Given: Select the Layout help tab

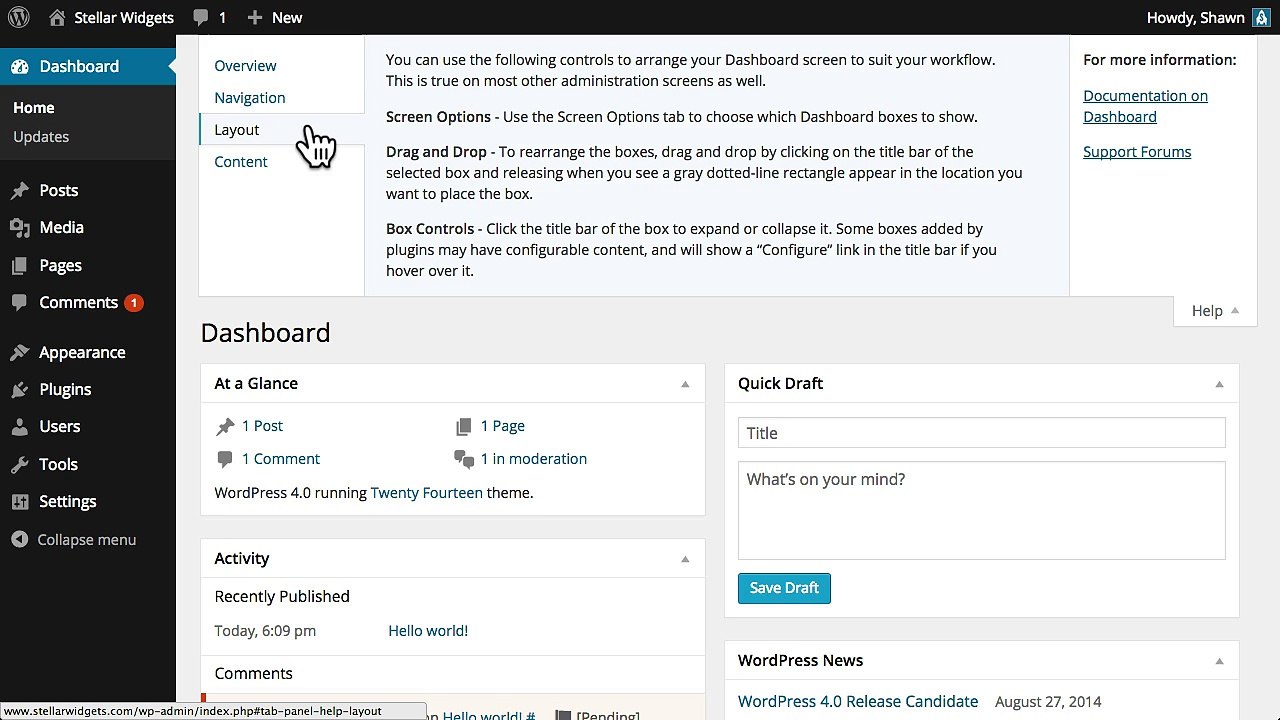Looking at the screenshot, I should (237, 130).
